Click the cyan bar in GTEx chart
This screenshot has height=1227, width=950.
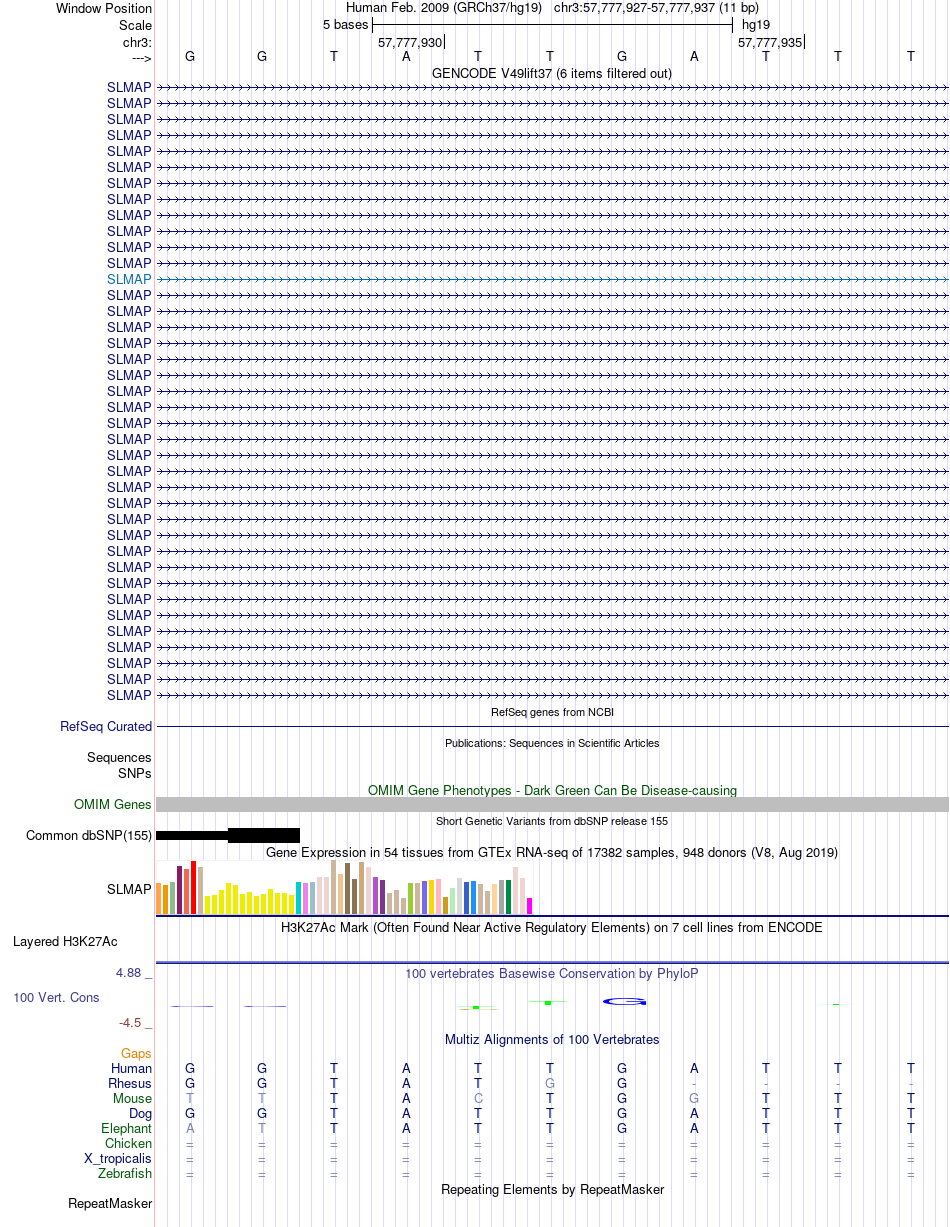point(299,898)
